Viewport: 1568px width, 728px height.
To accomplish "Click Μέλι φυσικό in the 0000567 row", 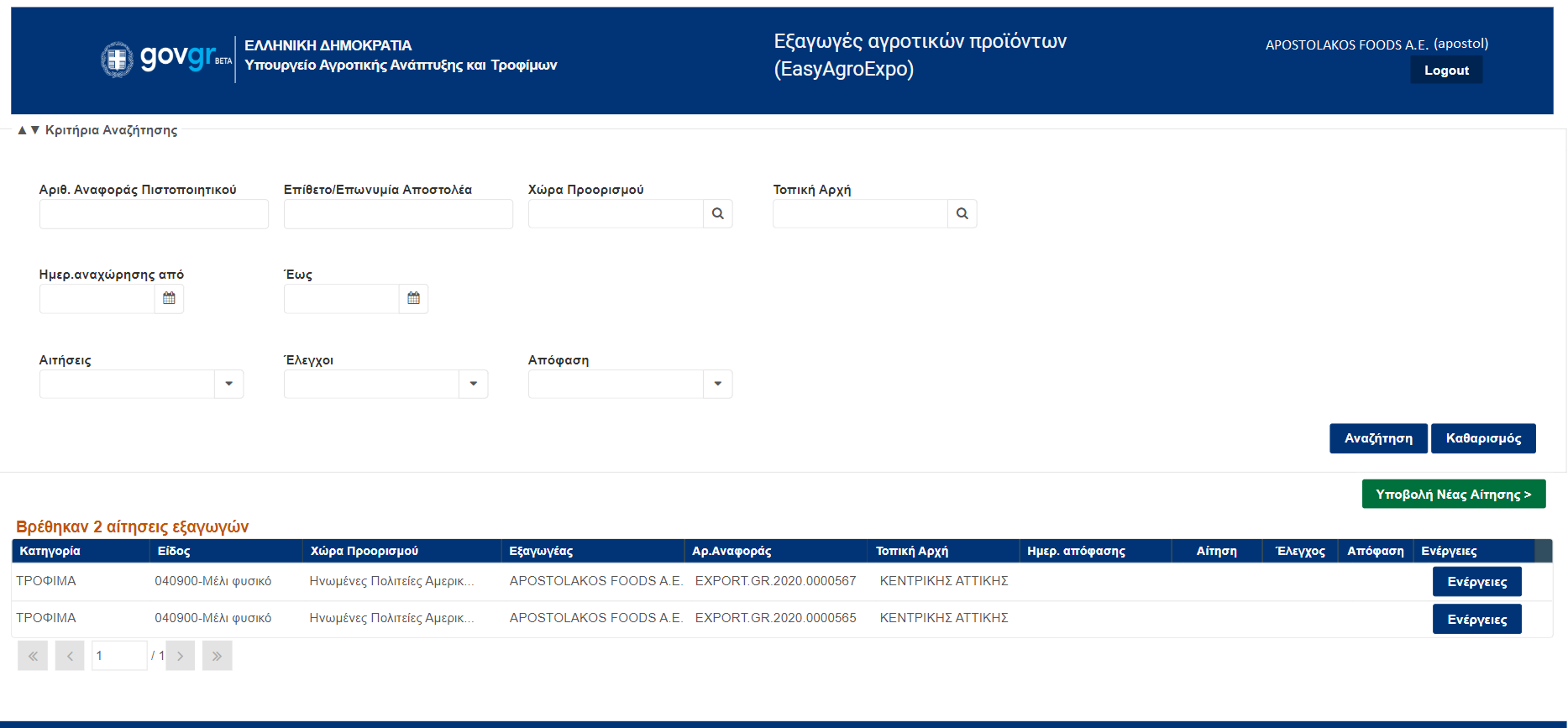I will [213, 581].
